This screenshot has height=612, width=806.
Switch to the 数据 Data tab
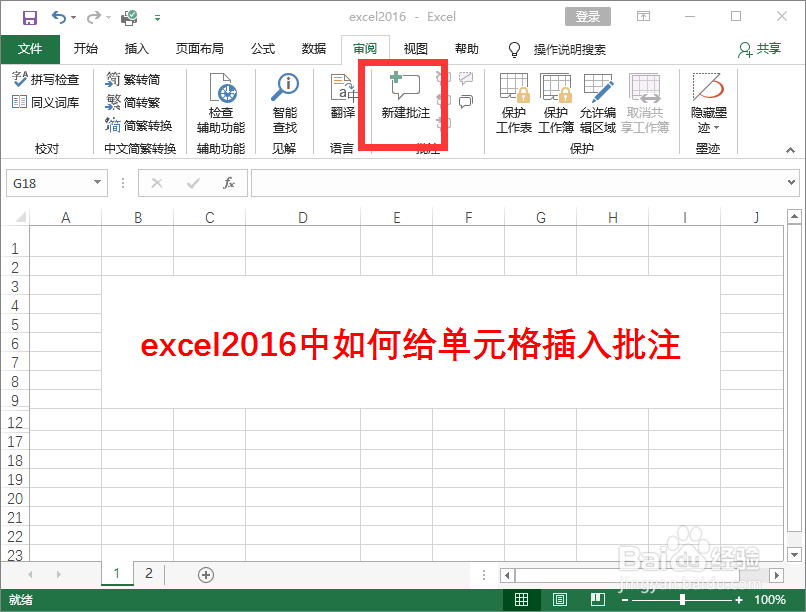point(314,49)
